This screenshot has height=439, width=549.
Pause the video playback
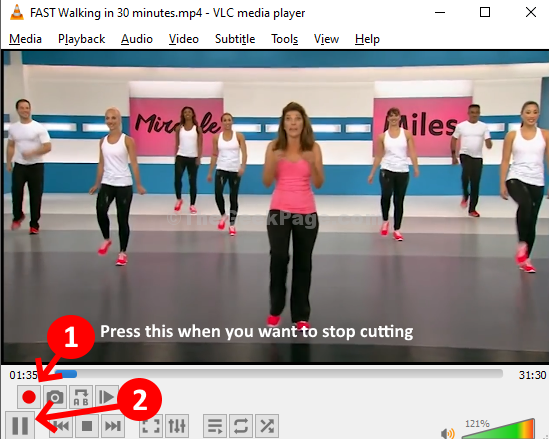20,425
